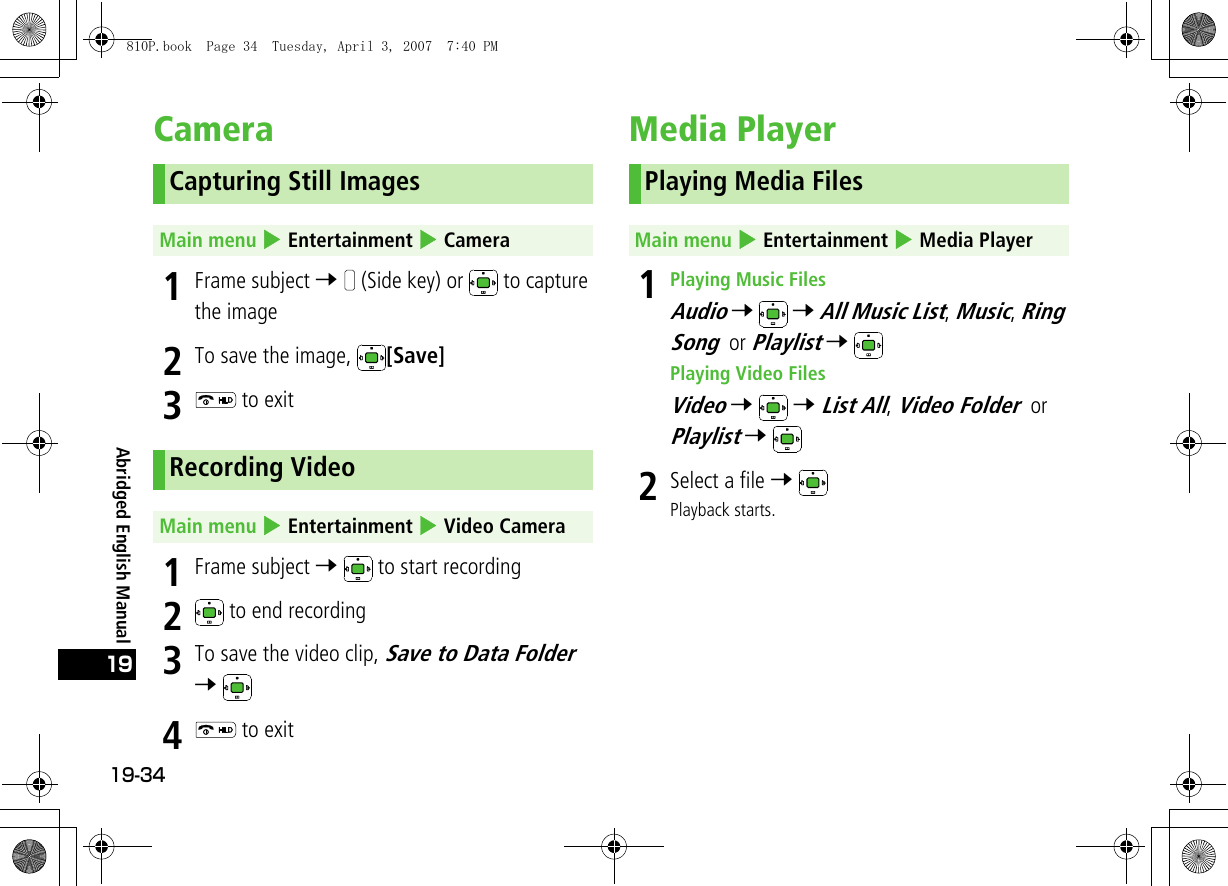
Task: Click the end key icon in Recording Video step 4
Action: coord(216,730)
